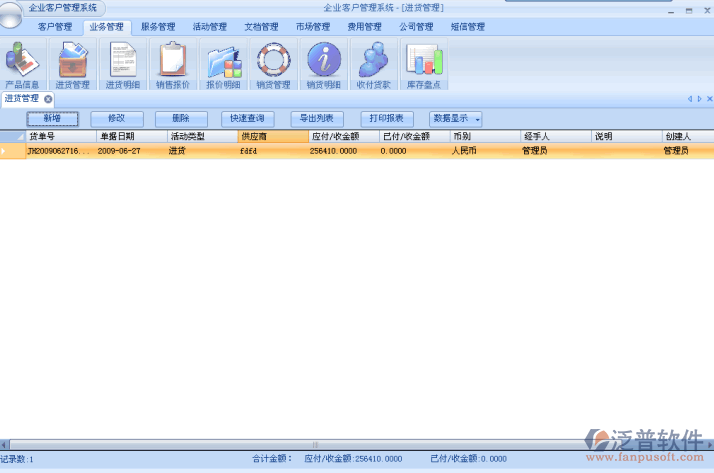Sort by 币别 column header

tap(485, 136)
